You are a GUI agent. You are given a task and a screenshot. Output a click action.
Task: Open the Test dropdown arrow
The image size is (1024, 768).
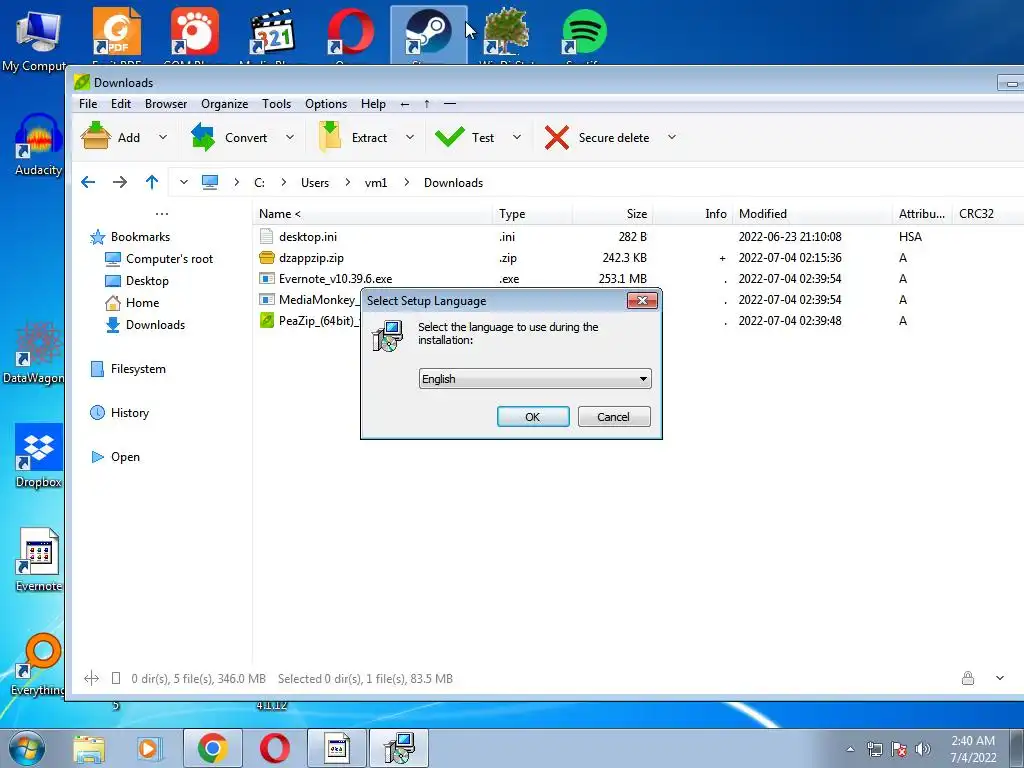(x=517, y=137)
